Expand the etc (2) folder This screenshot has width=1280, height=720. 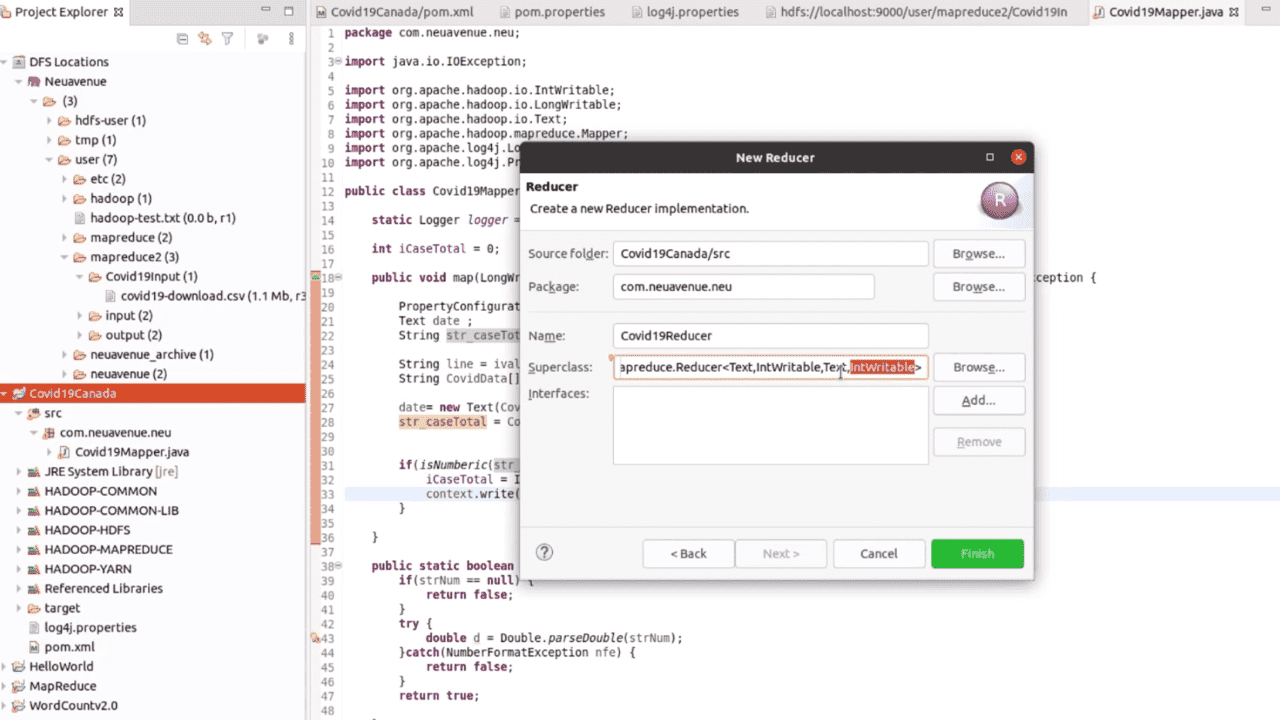pyautogui.click(x=66, y=179)
